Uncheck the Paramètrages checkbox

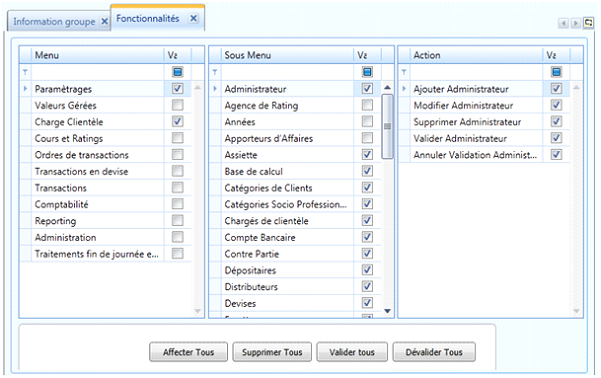pyautogui.click(x=177, y=89)
